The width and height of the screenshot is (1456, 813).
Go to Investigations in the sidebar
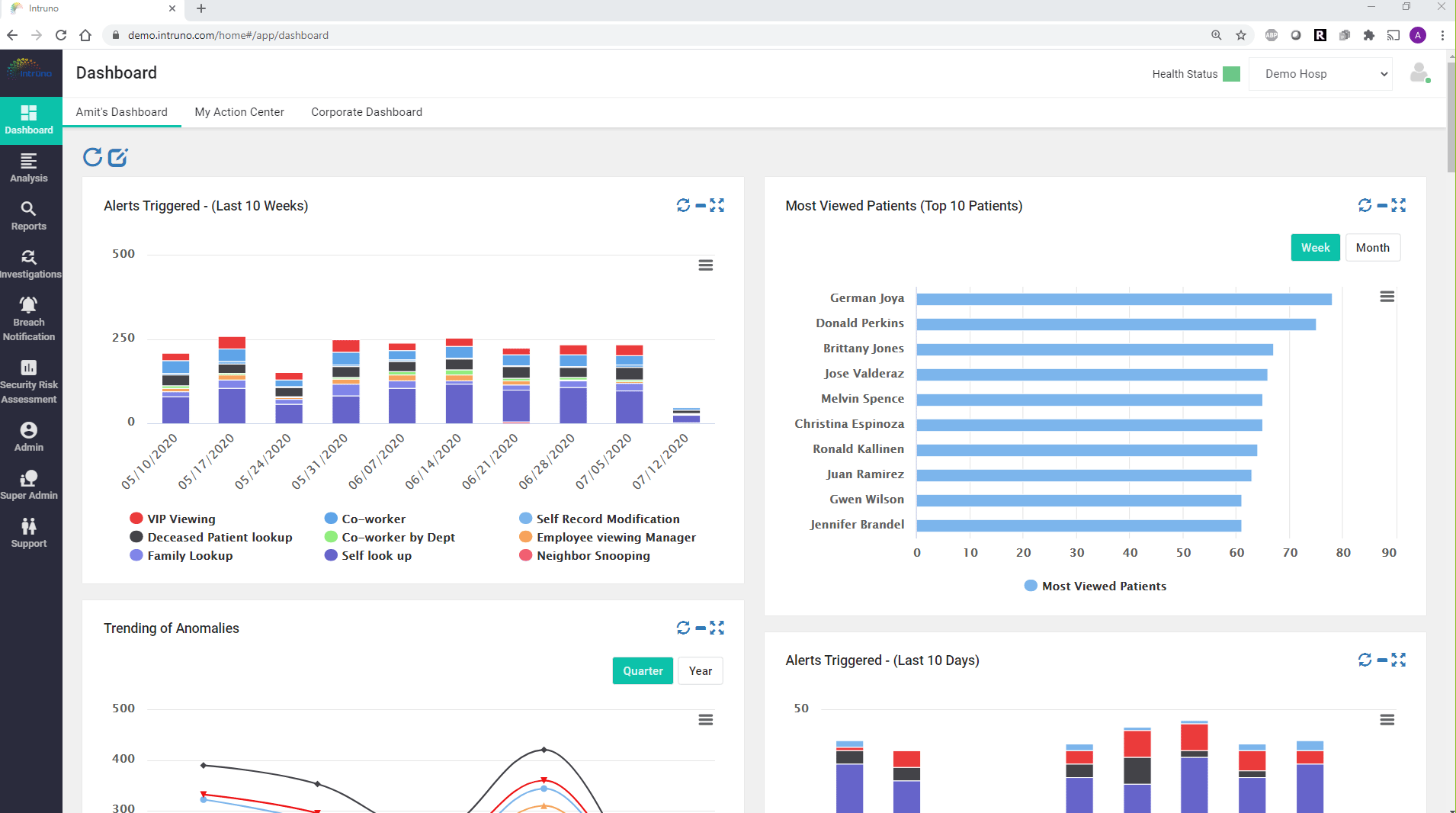tap(29, 264)
